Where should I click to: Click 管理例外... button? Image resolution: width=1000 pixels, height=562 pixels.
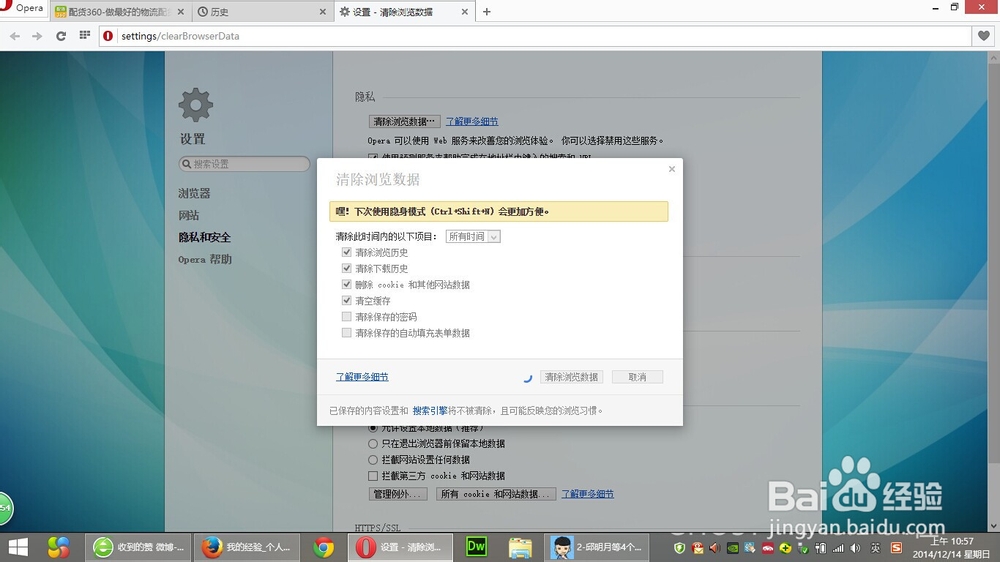point(398,494)
